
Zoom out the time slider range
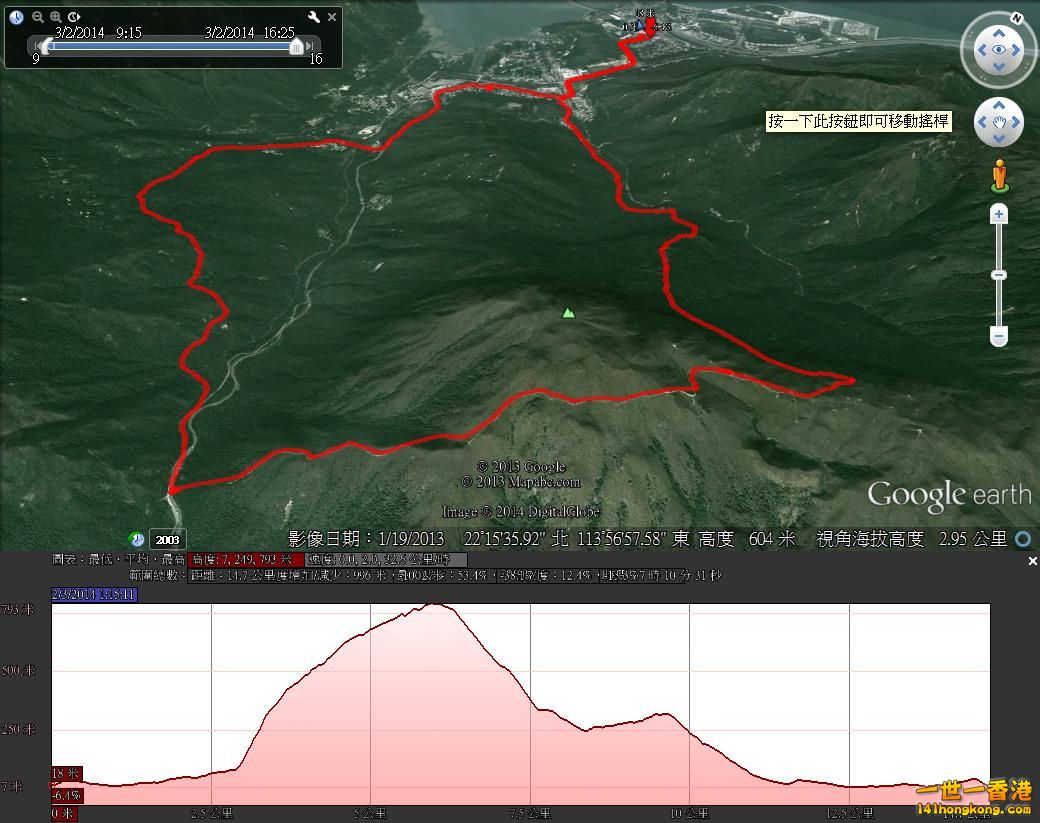click(38, 17)
